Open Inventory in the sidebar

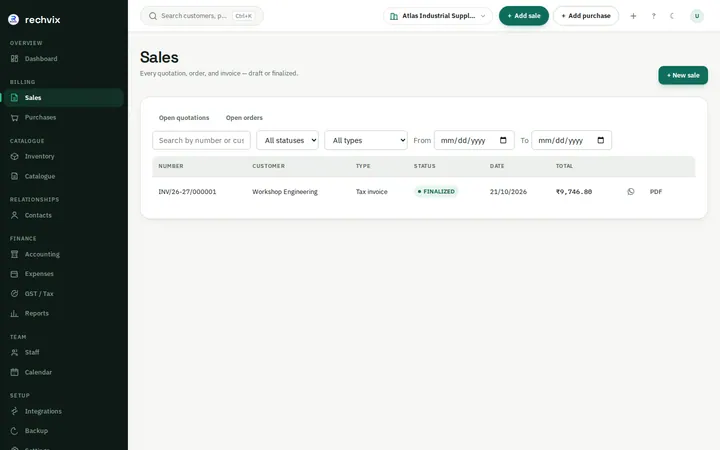[63, 157]
